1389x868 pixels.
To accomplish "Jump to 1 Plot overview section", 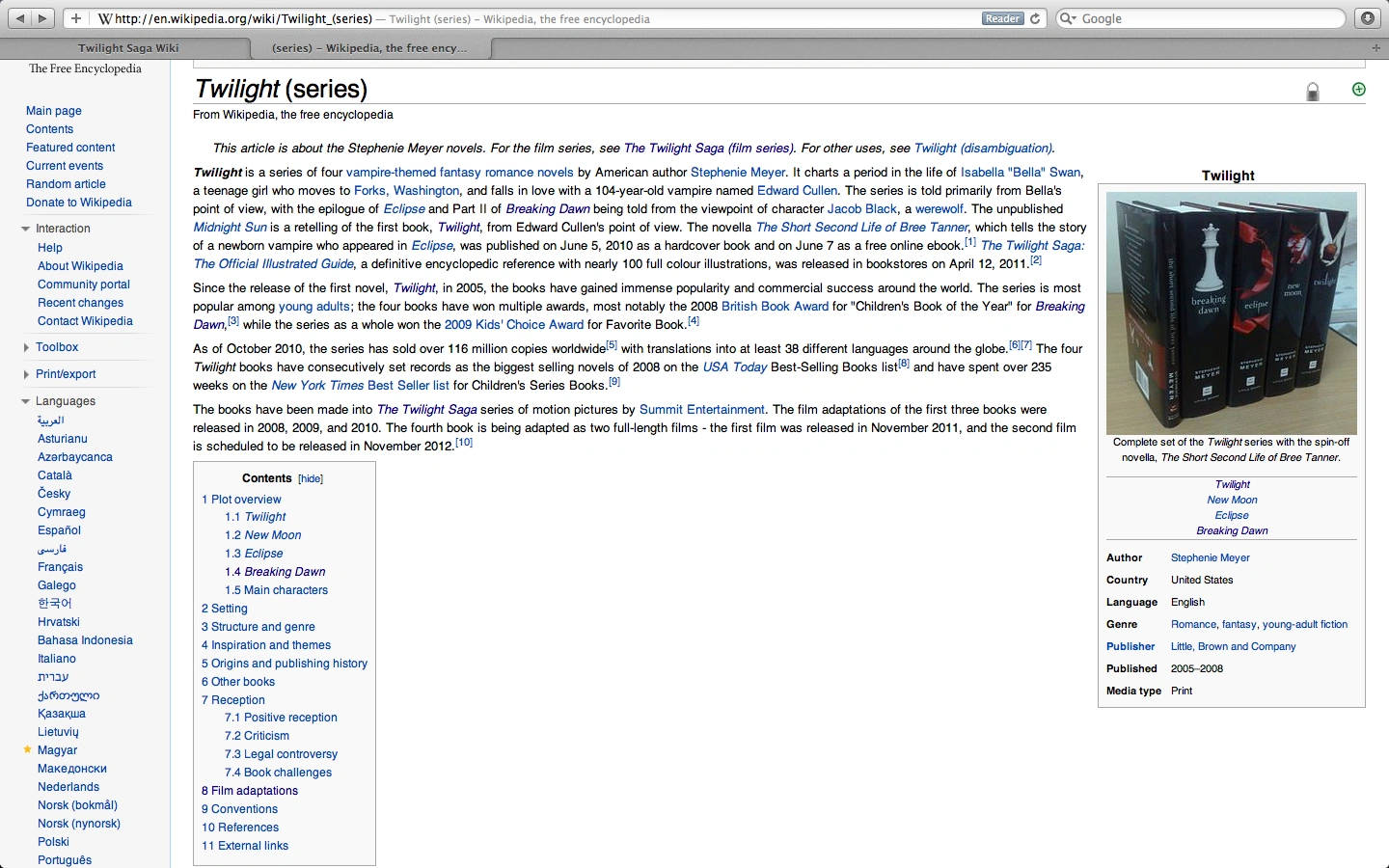I will pyautogui.click(x=241, y=500).
